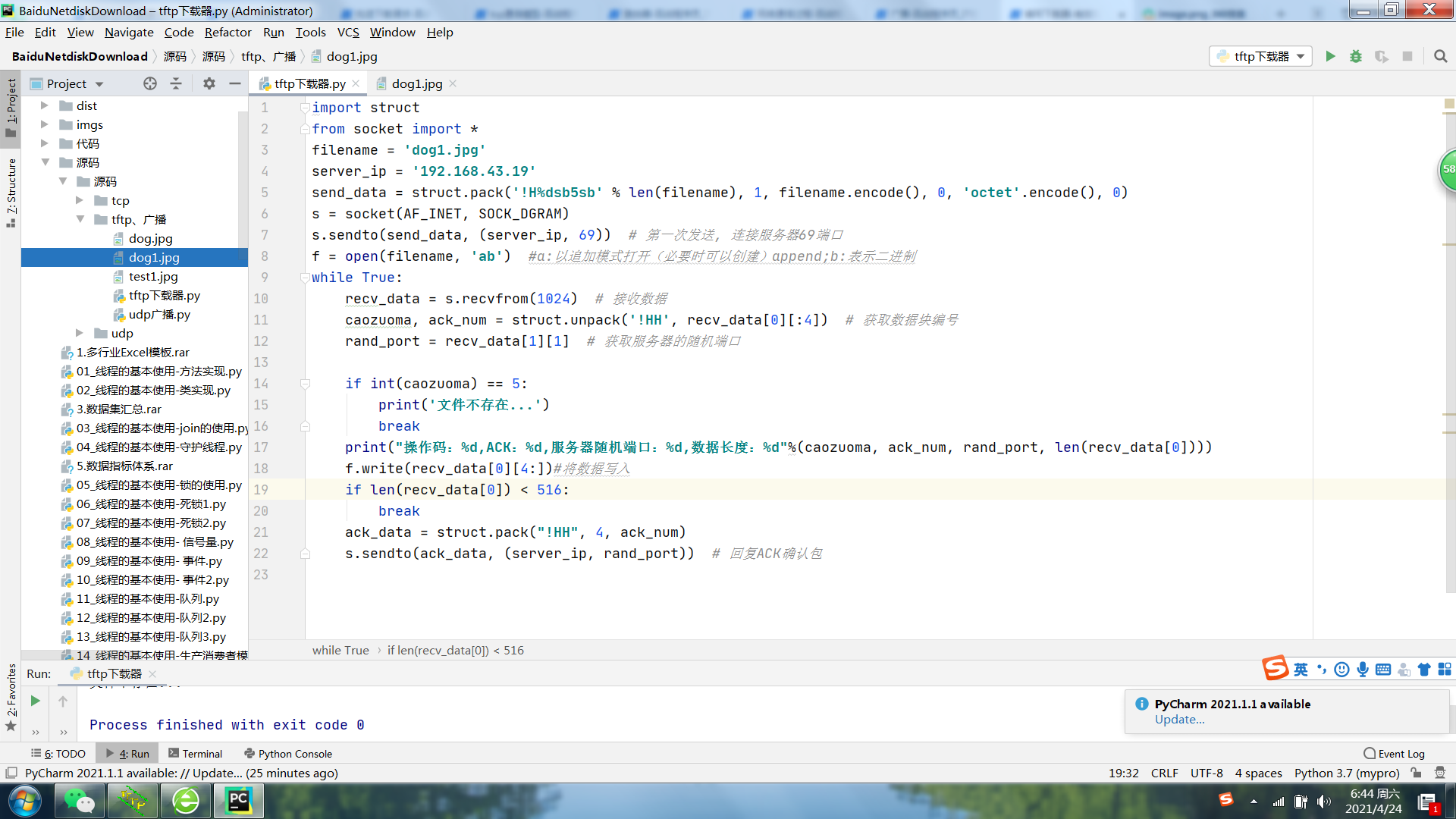1456x819 pixels.
Task: Open 4 spaces indent settings
Action: (1258, 773)
